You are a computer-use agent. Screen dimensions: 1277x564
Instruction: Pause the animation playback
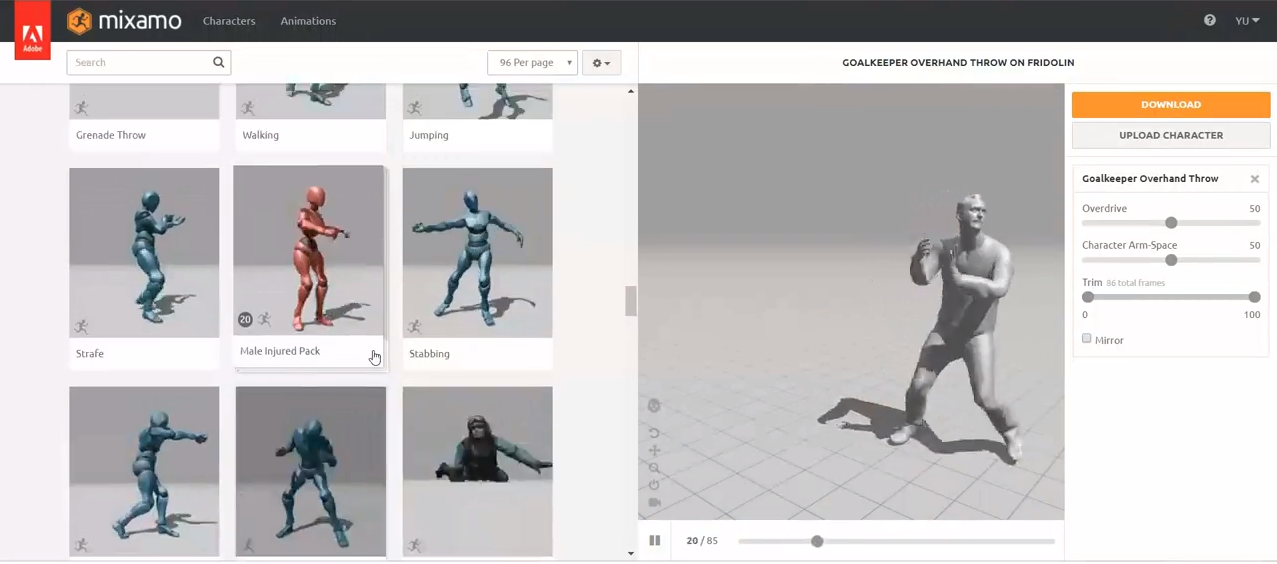[655, 541]
